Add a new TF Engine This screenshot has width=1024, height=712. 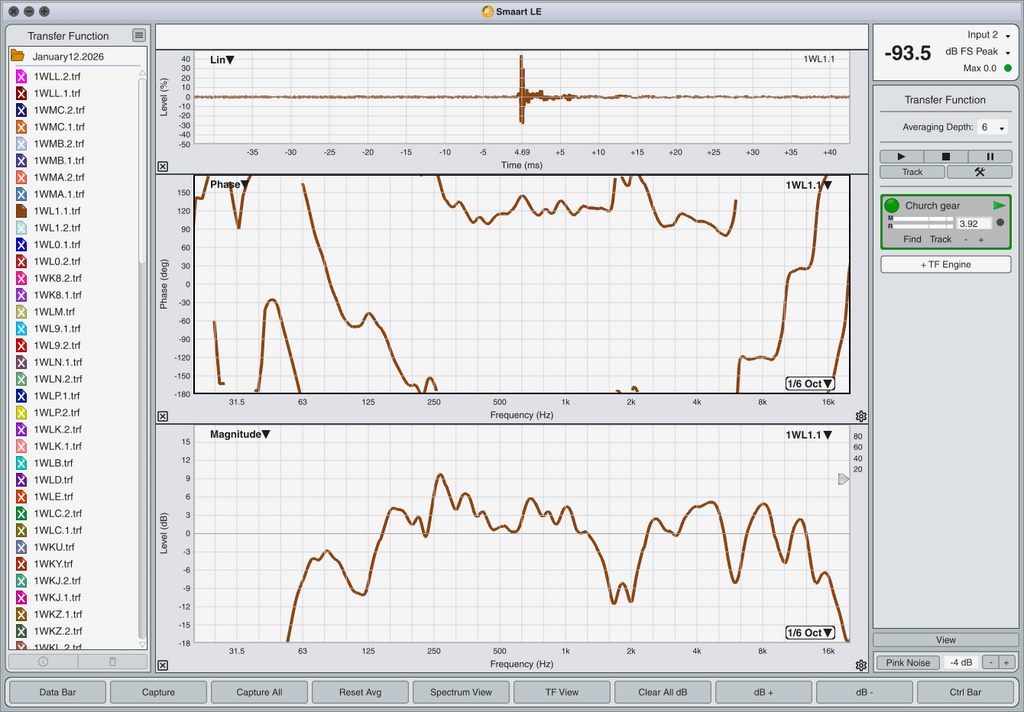click(x=945, y=264)
